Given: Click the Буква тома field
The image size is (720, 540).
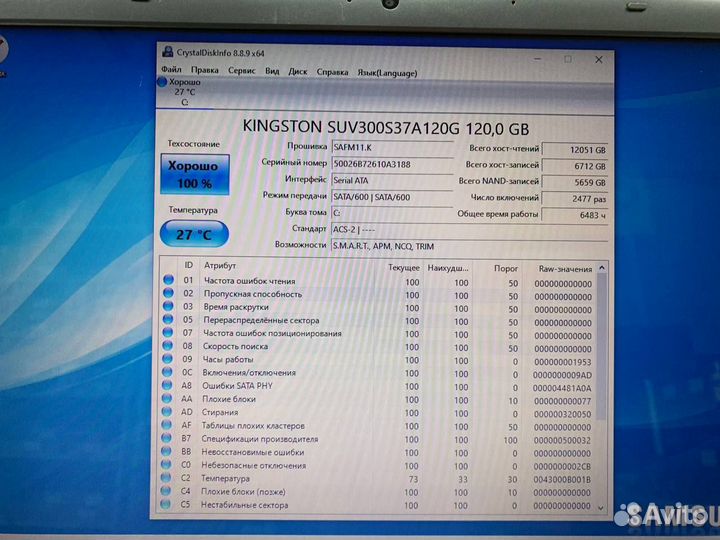Looking at the screenshot, I should point(392,213).
